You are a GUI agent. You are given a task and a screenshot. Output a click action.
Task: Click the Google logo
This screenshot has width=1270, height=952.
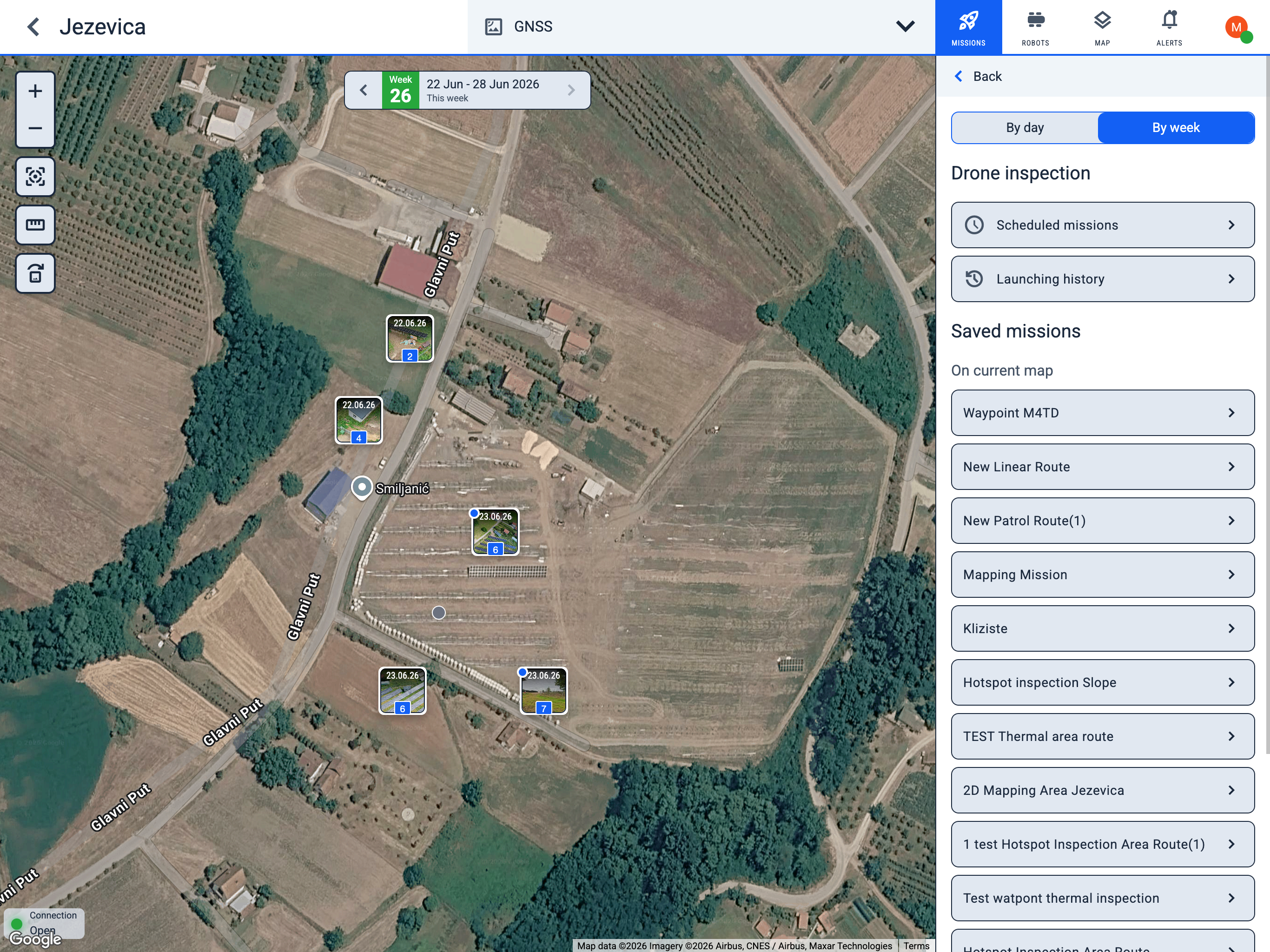pyautogui.click(x=35, y=939)
